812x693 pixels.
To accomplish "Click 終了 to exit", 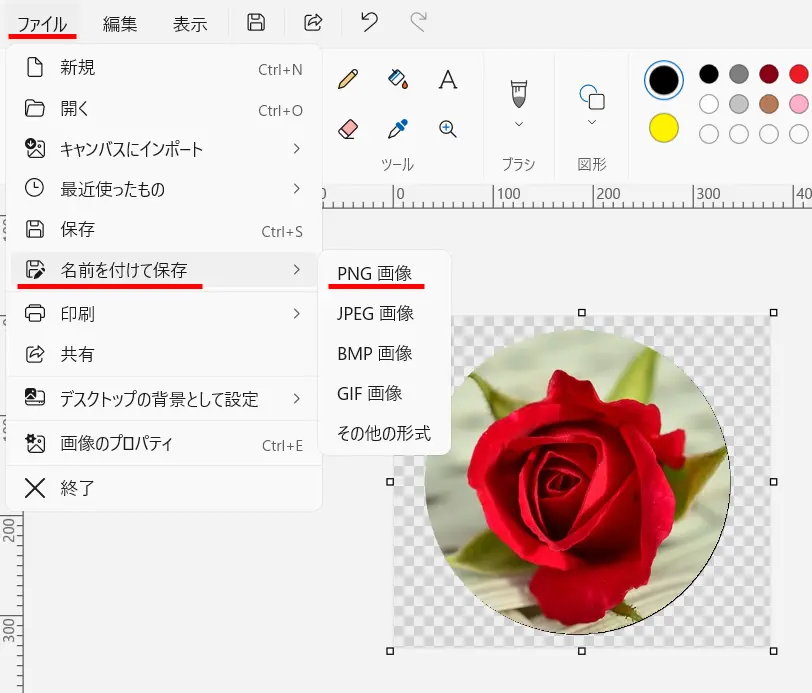I will point(164,488).
